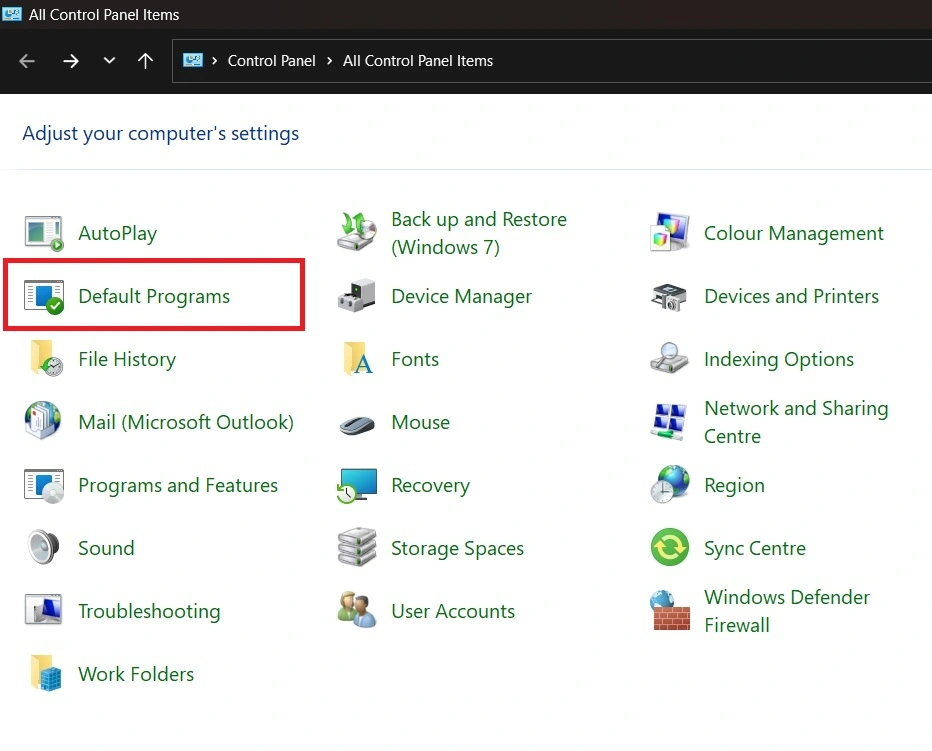Open the Colour Management link
This screenshot has width=932, height=751.
tap(794, 233)
